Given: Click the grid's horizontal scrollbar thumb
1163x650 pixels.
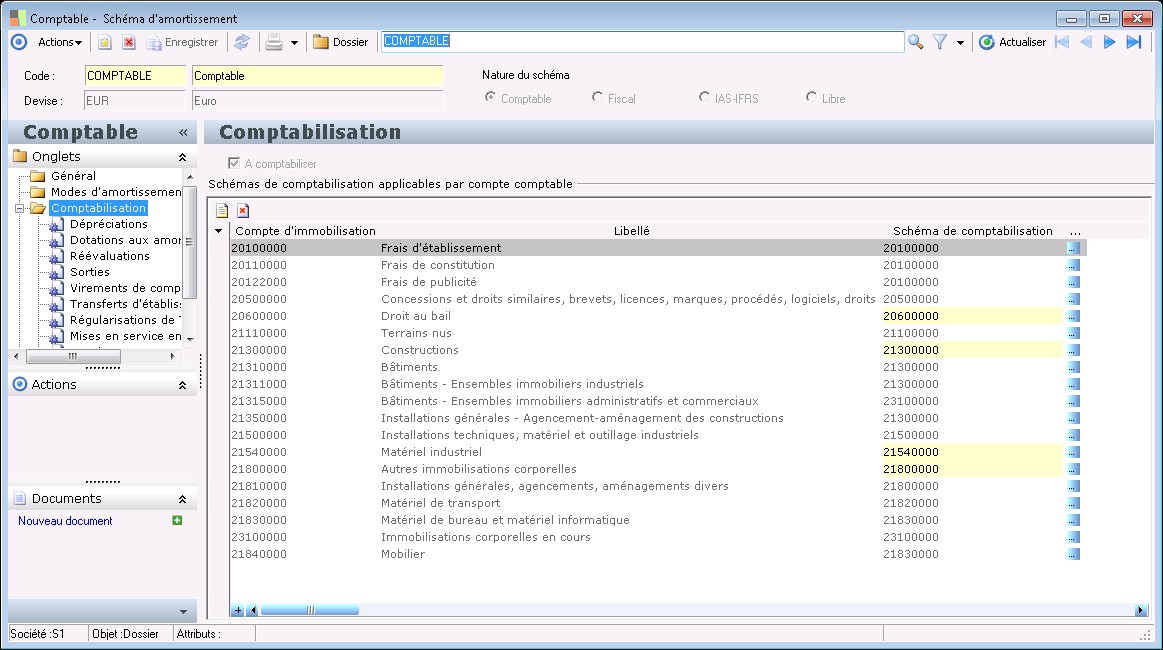Looking at the screenshot, I should tap(309, 610).
